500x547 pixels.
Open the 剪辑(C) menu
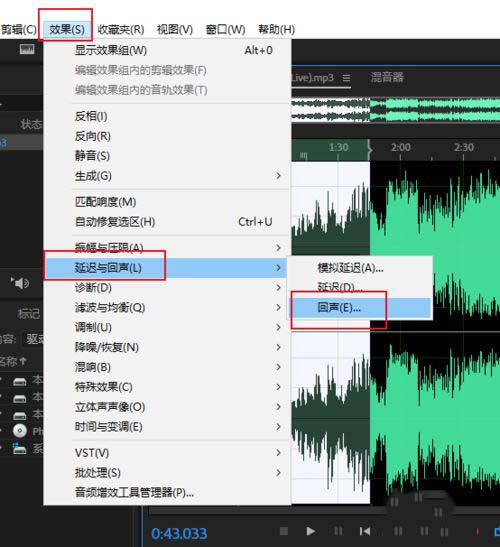(18, 29)
